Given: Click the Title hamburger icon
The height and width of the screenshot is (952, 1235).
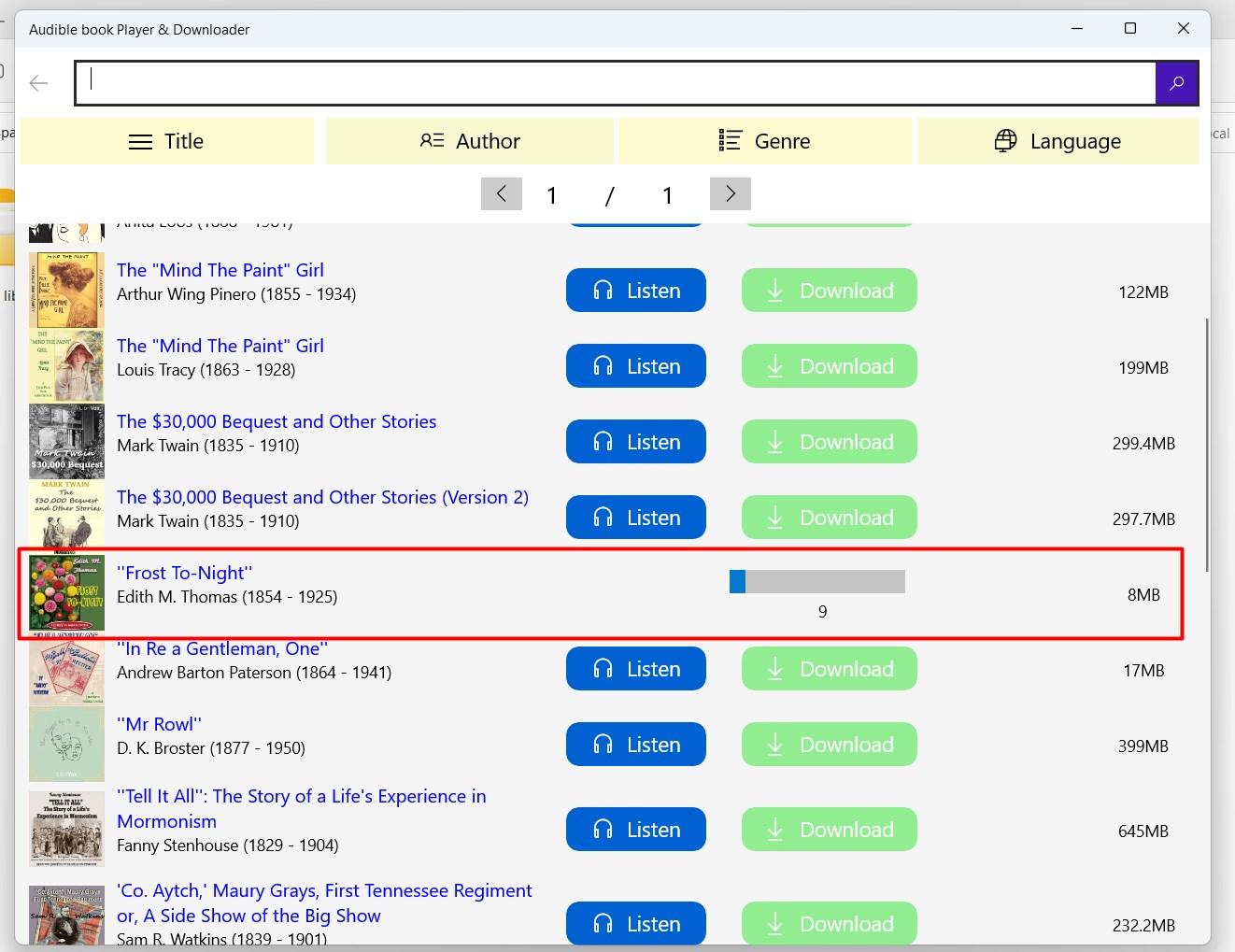Looking at the screenshot, I should pyautogui.click(x=140, y=141).
